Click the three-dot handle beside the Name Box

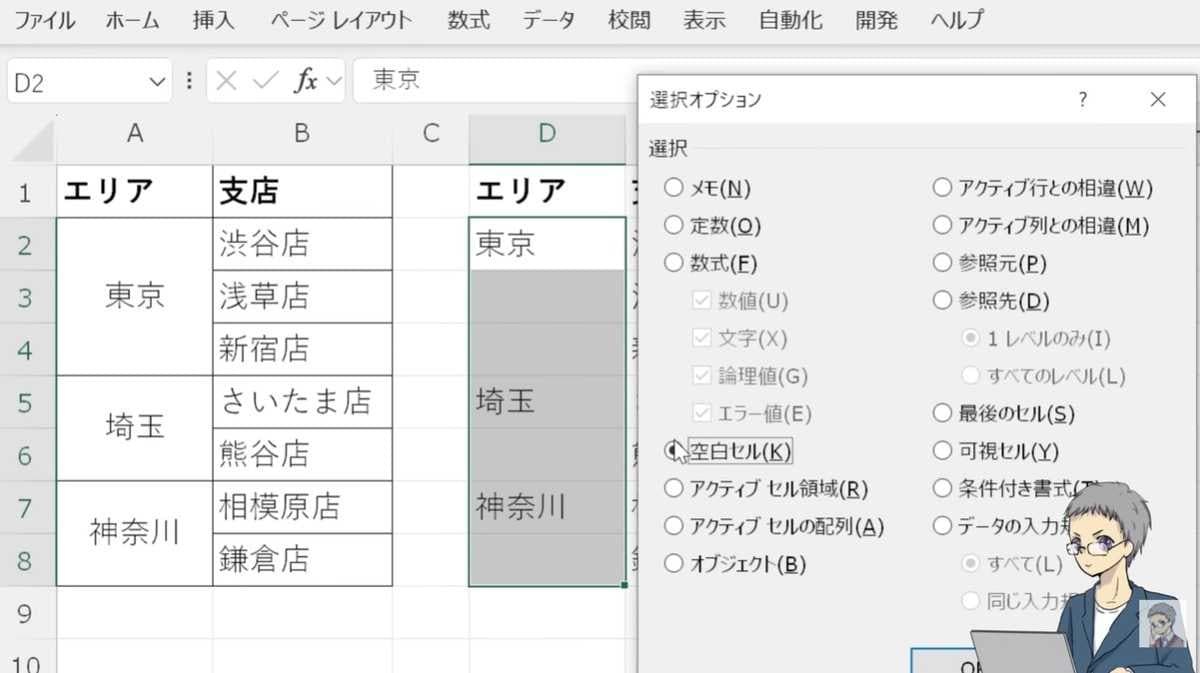[189, 81]
